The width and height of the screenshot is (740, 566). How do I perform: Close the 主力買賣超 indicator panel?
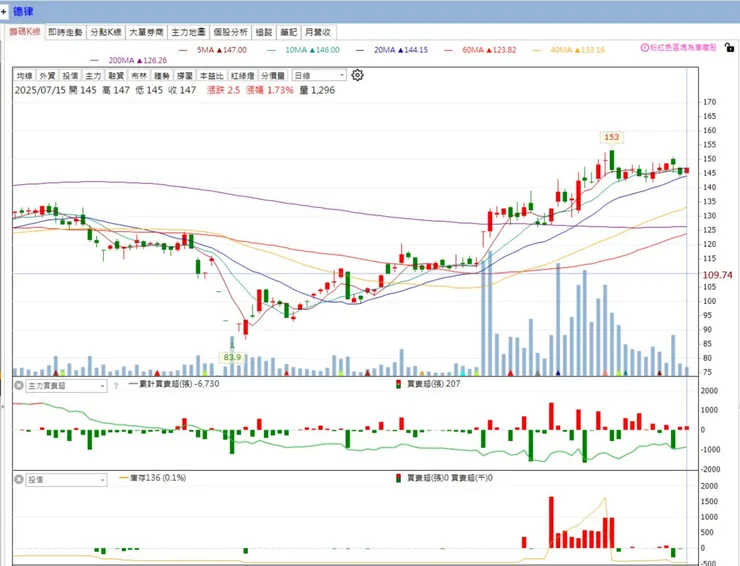(x=18, y=385)
